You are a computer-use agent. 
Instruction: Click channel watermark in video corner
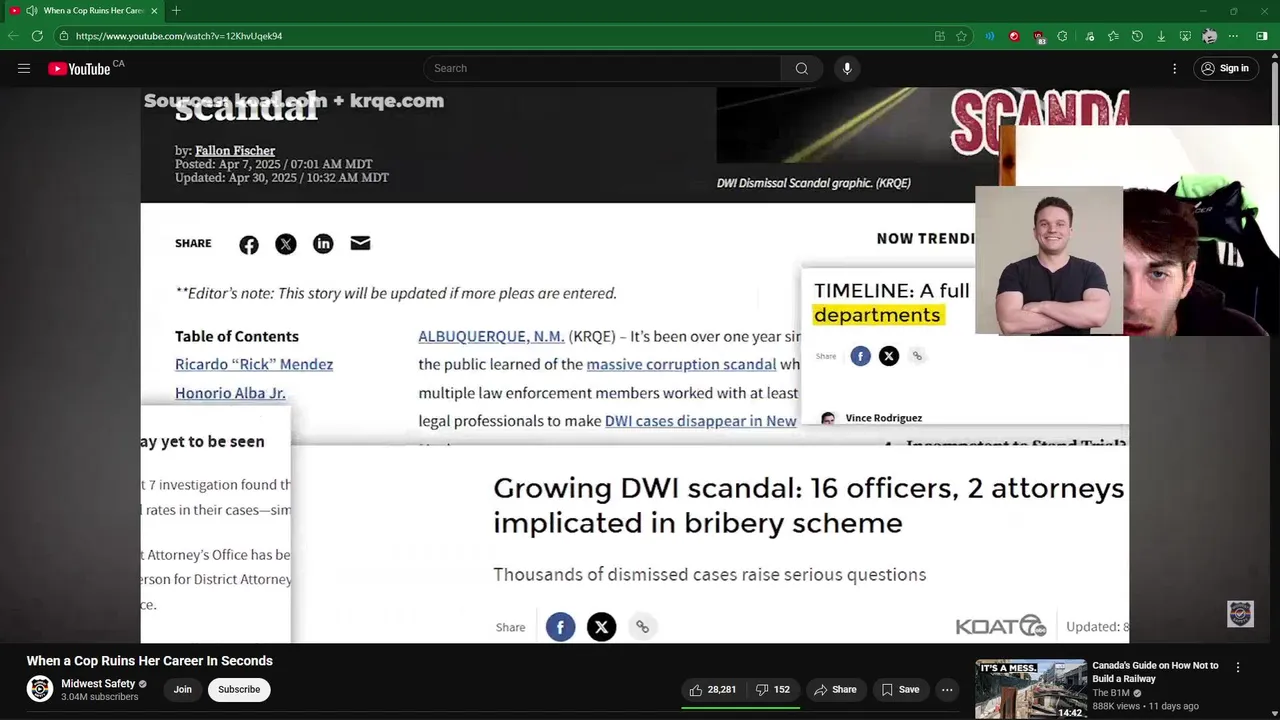tap(1240, 613)
